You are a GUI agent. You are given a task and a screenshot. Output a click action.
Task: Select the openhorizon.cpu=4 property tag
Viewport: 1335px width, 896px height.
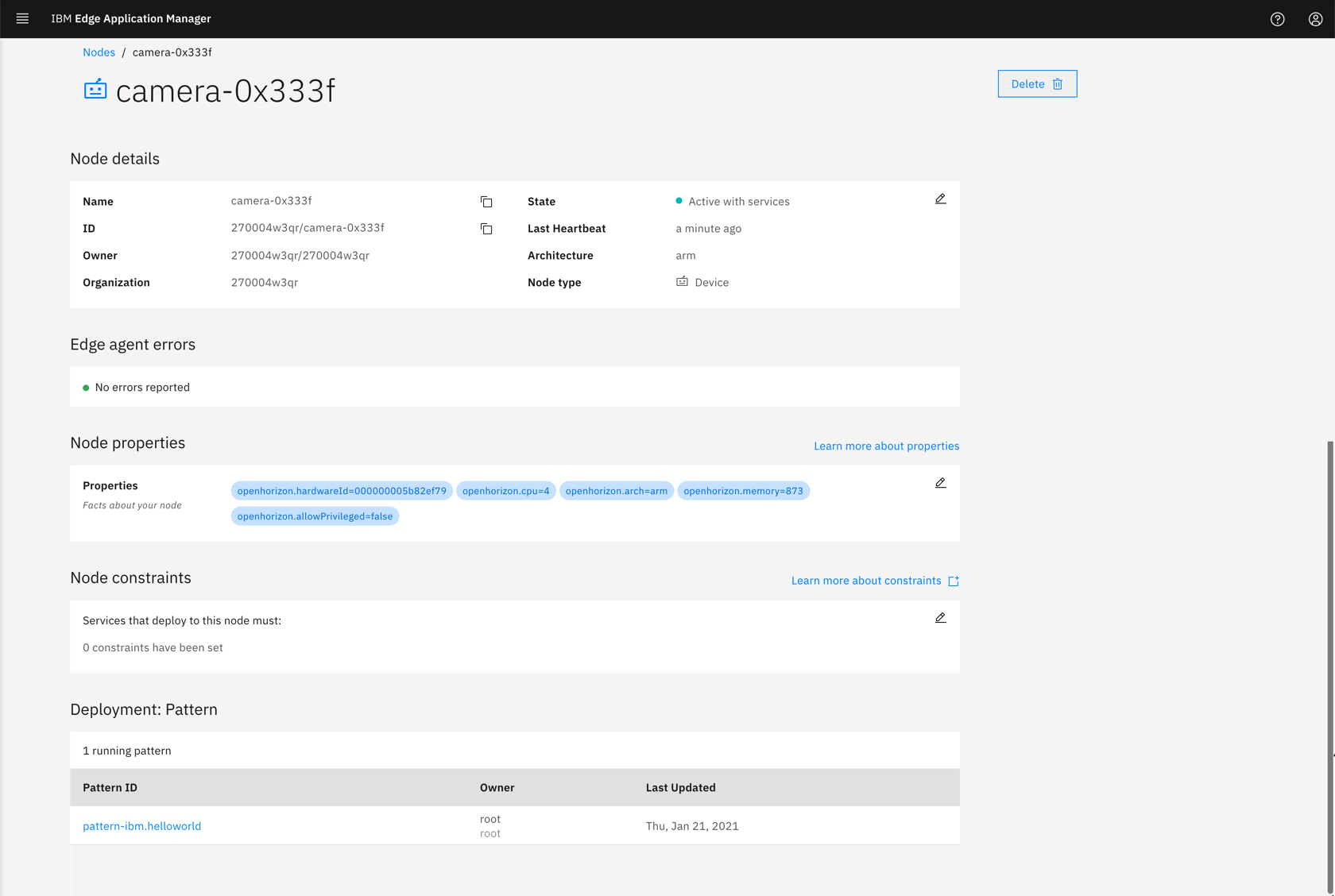[x=505, y=490]
